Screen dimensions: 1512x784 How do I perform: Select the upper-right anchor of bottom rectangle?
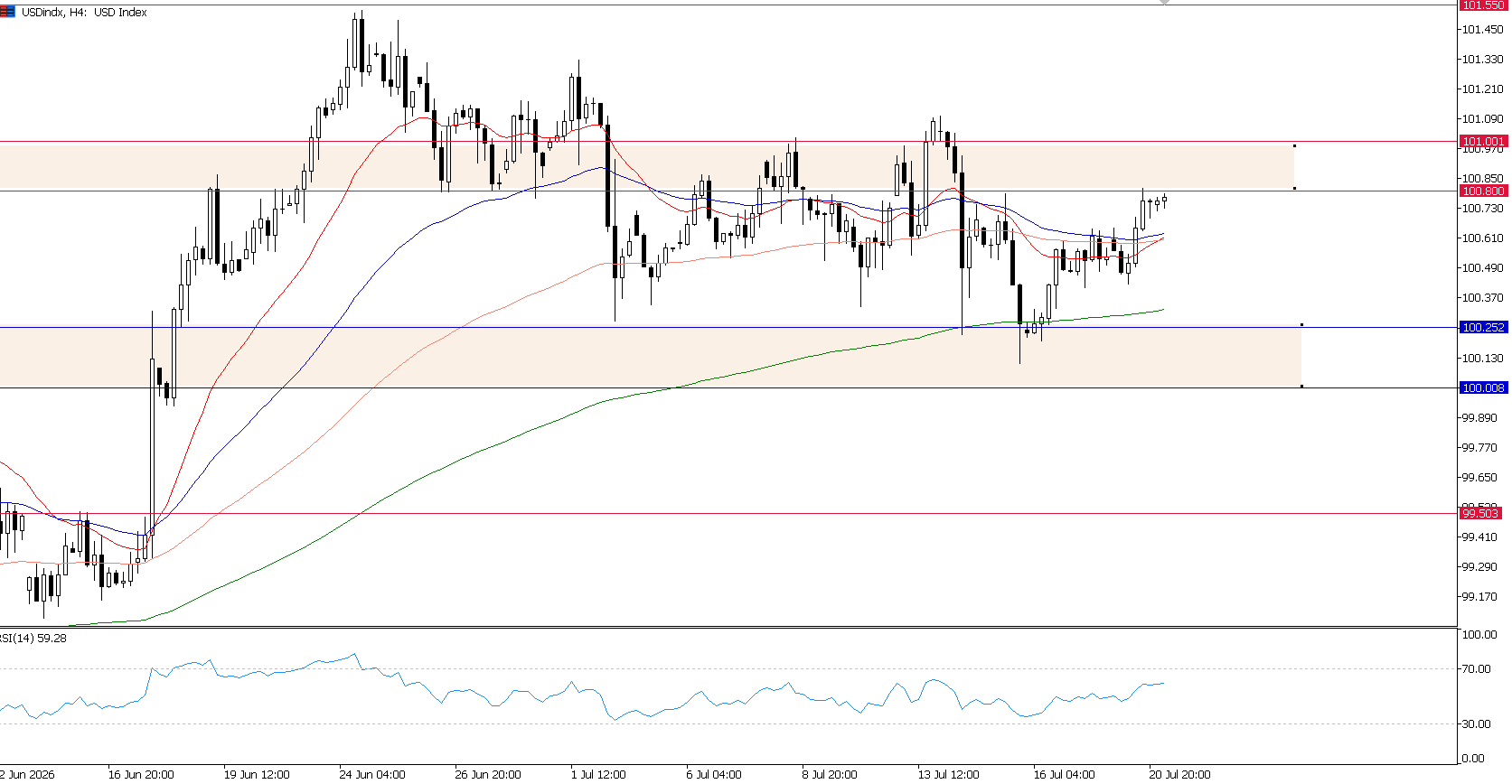tap(1301, 324)
